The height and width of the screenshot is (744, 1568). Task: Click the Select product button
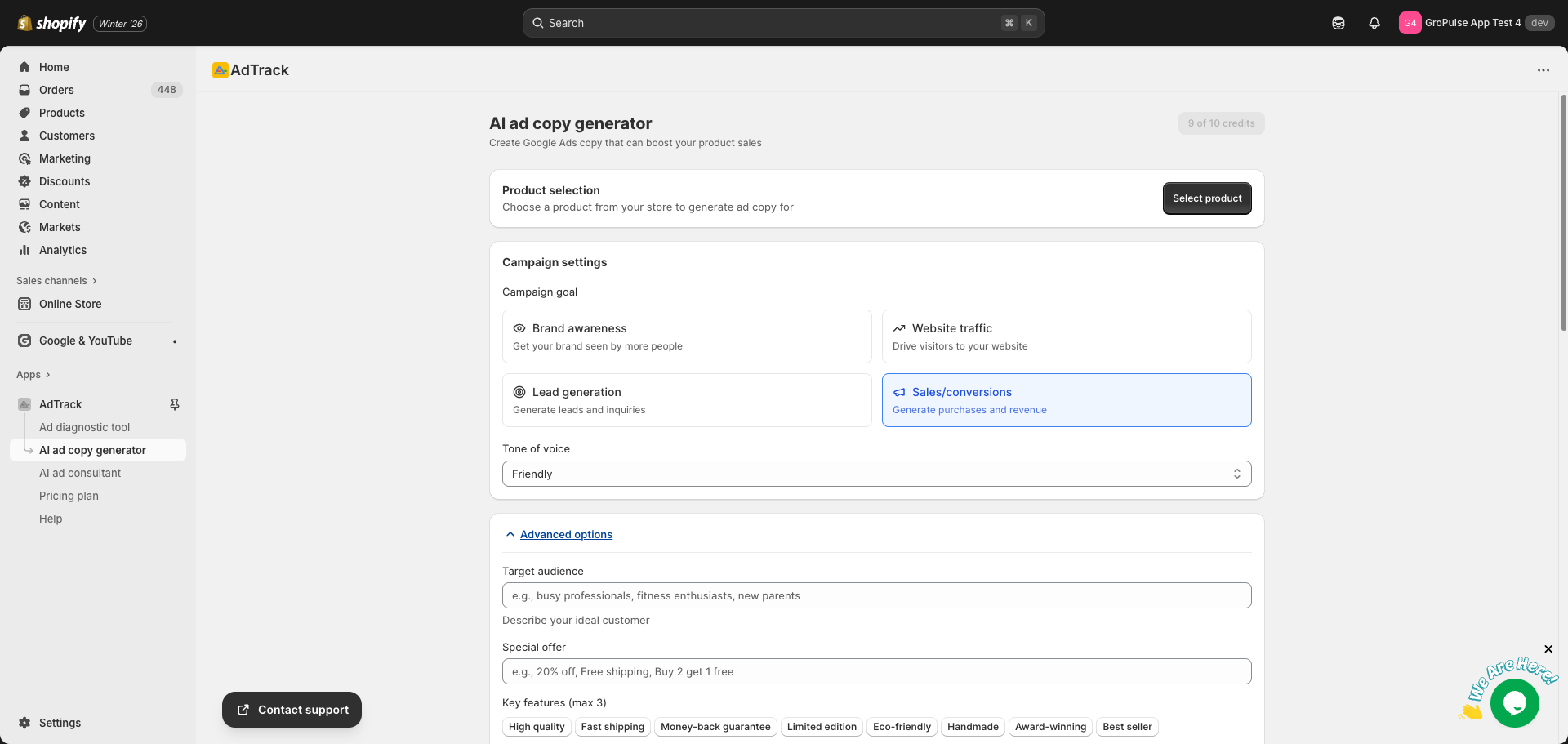(x=1206, y=198)
